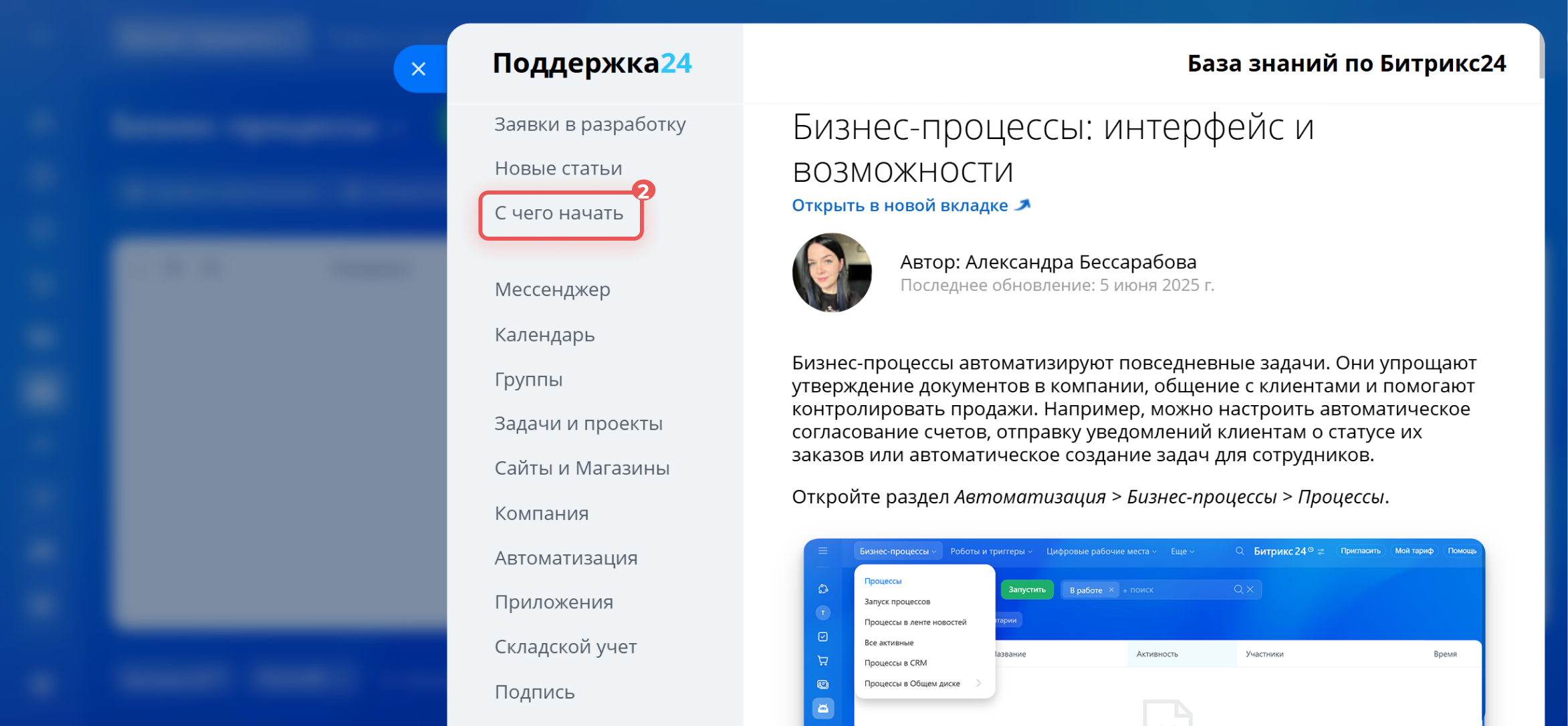Choose Запуск процессов from the menu
Image resolution: width=1568 pixels, height=726 pixels.
coord(897,601)
